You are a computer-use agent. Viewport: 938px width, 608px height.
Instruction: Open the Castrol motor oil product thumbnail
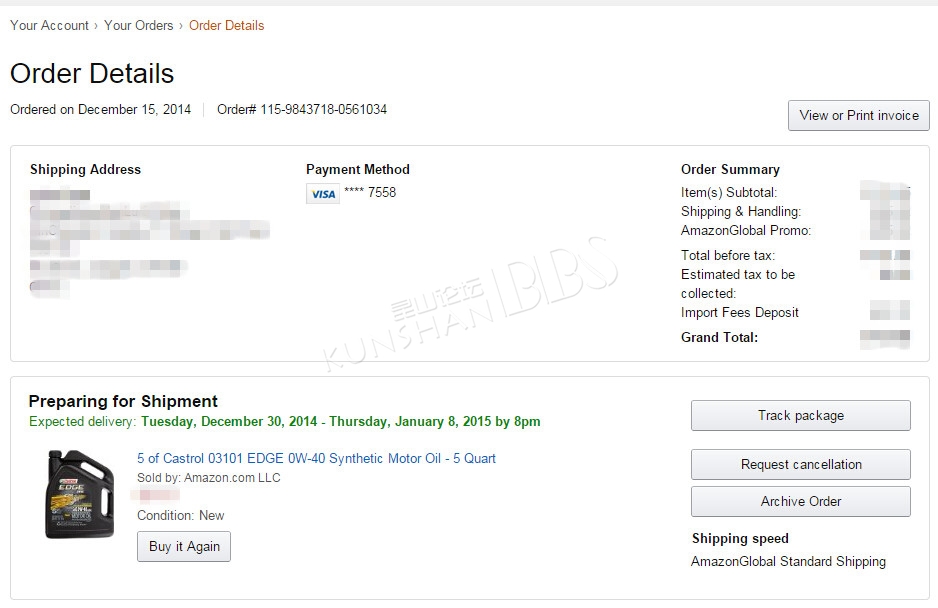tap(80, 494)
